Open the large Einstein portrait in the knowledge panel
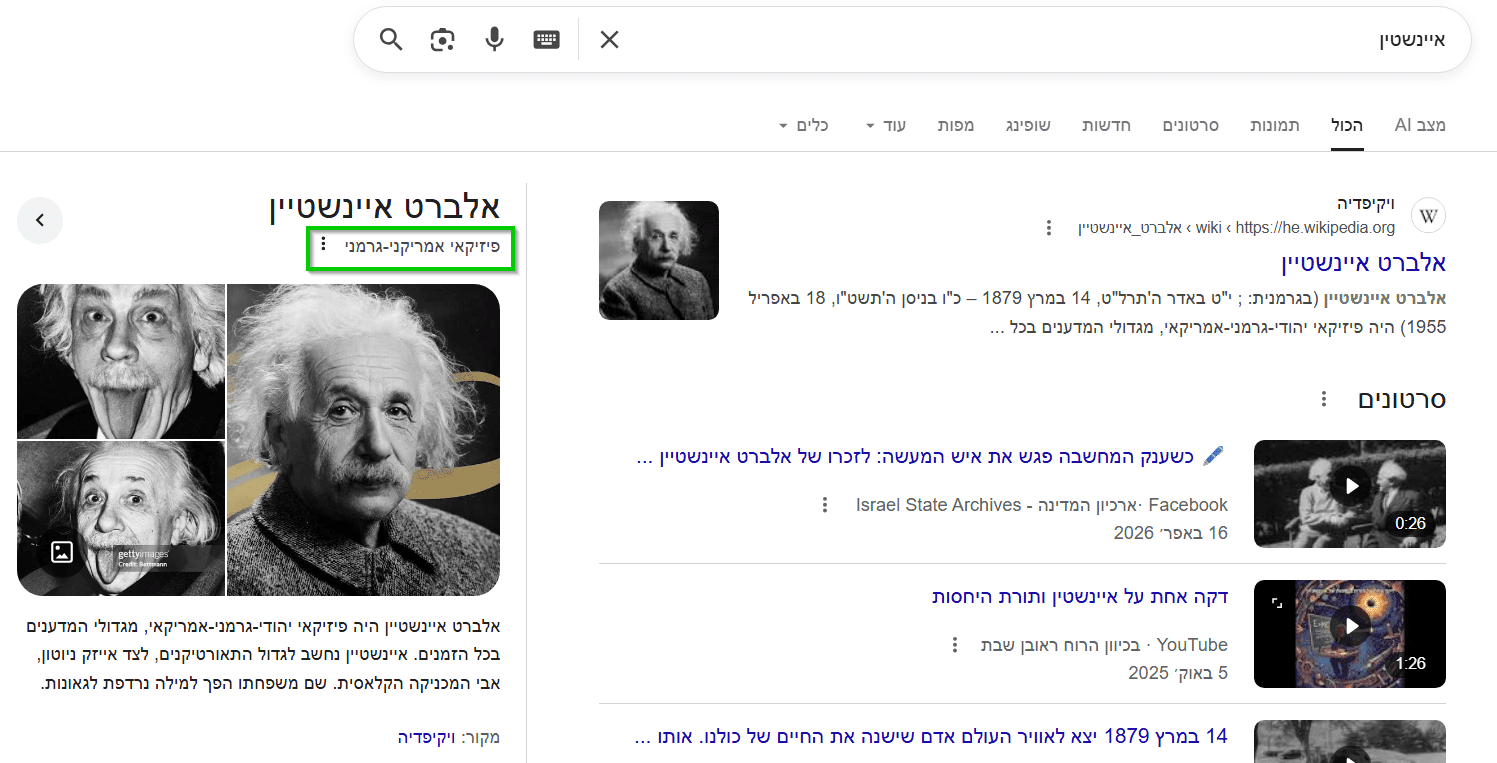The height and width of the screenshot is (763, 1497). point(363,440)
